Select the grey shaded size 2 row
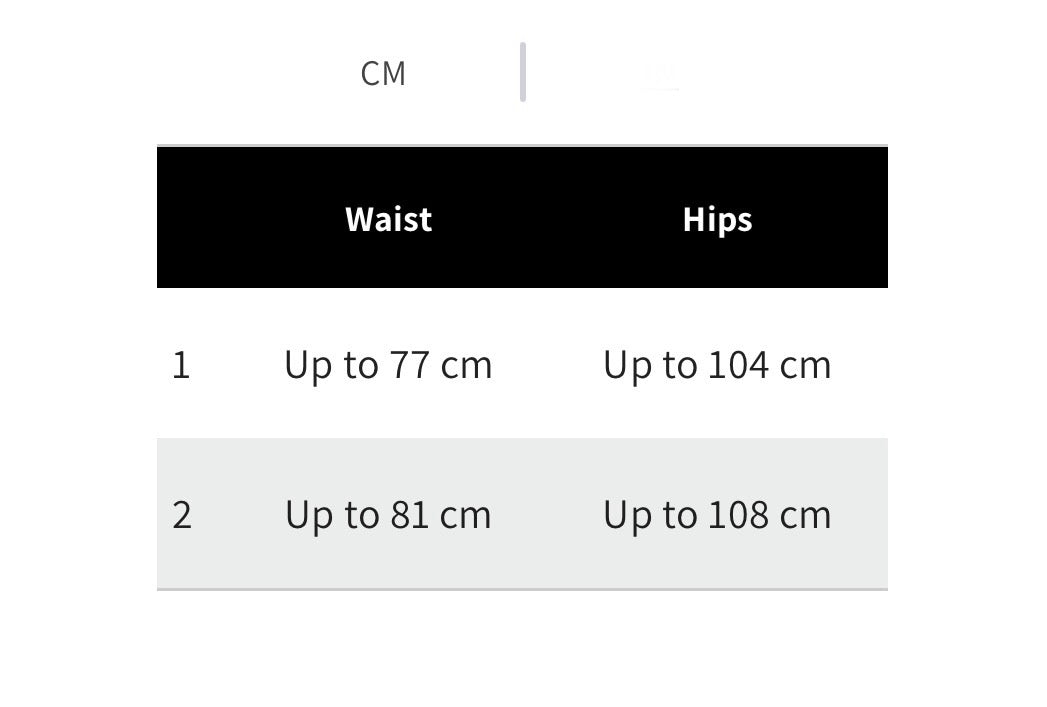The height and width of the screenshot is (707, 1047). (522, 513)
